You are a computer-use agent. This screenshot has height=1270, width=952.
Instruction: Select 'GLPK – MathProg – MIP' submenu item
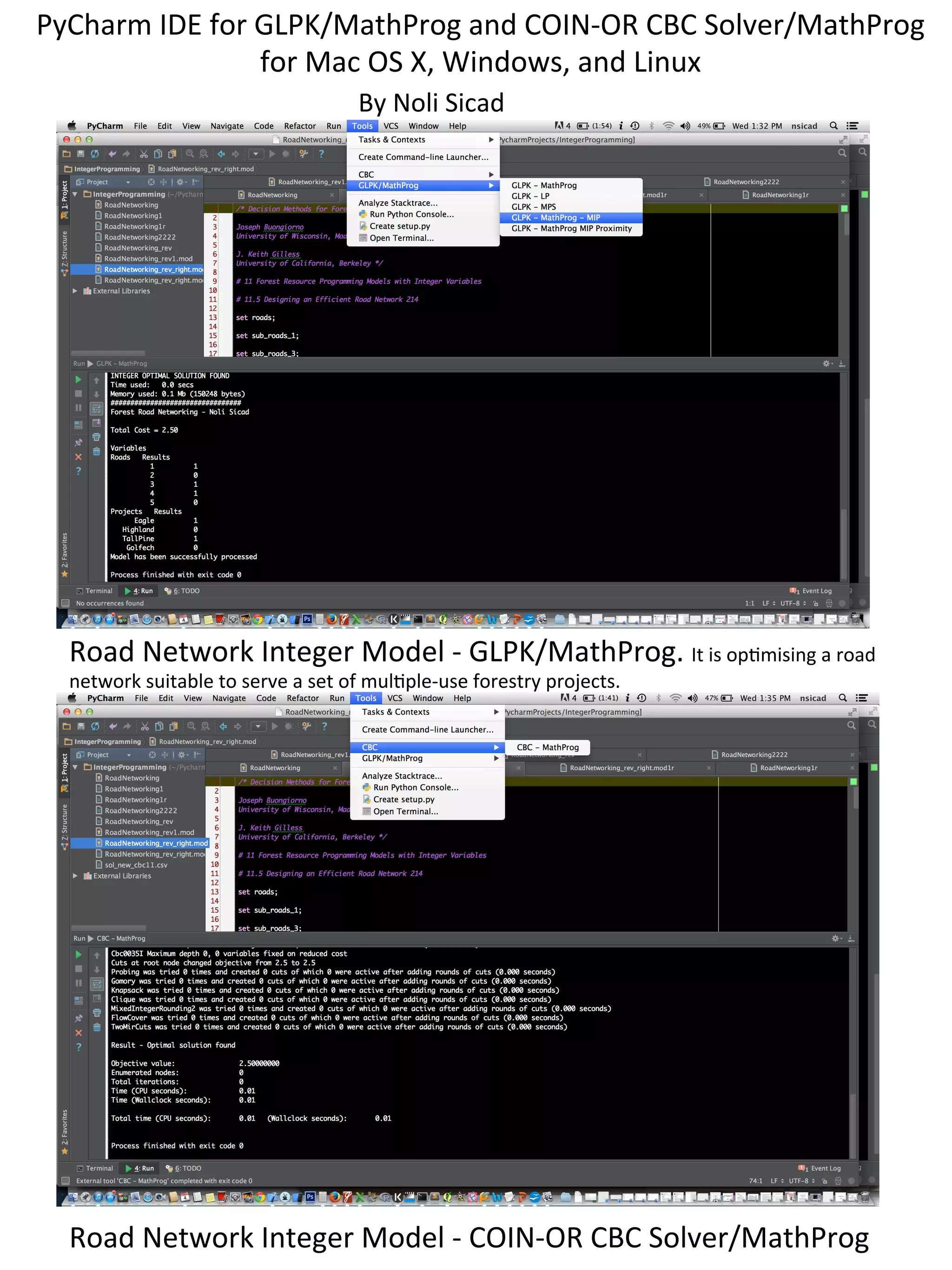tap(555, 218)
